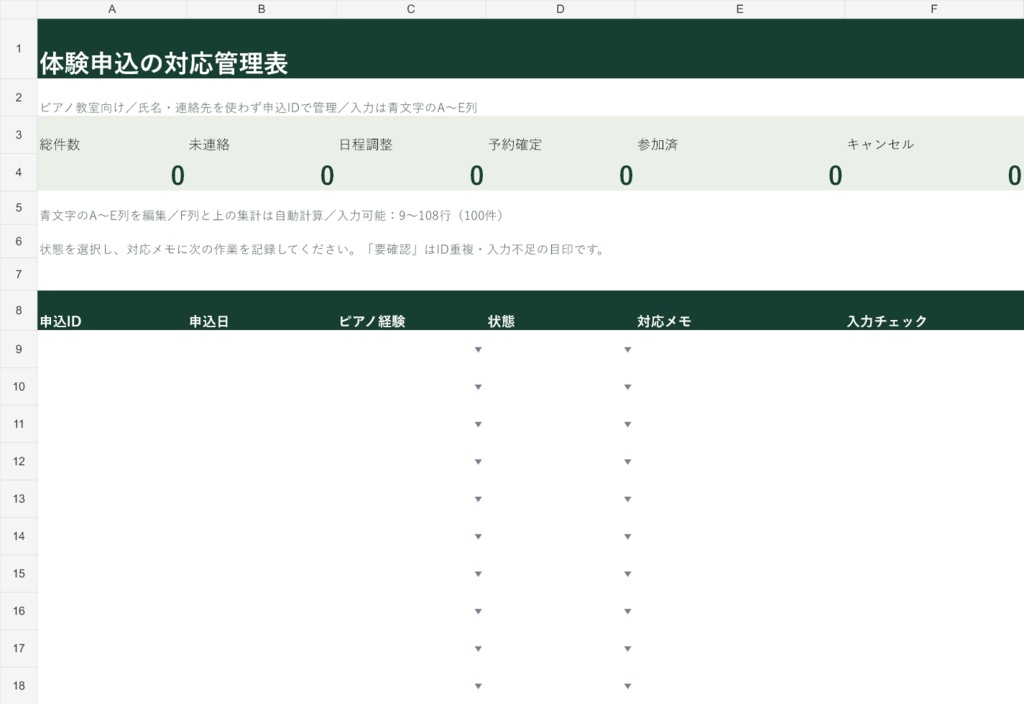The width and height of the screenshot is (1024, 704).
Task: Select column B header
Action: (x=261, y=9)
